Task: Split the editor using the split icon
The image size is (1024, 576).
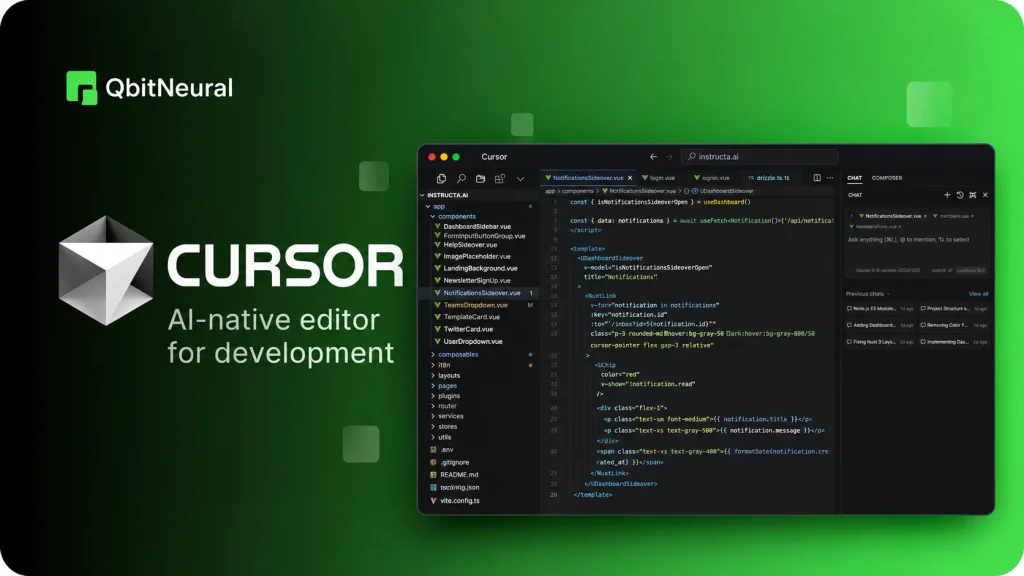Action: point(817,178)
